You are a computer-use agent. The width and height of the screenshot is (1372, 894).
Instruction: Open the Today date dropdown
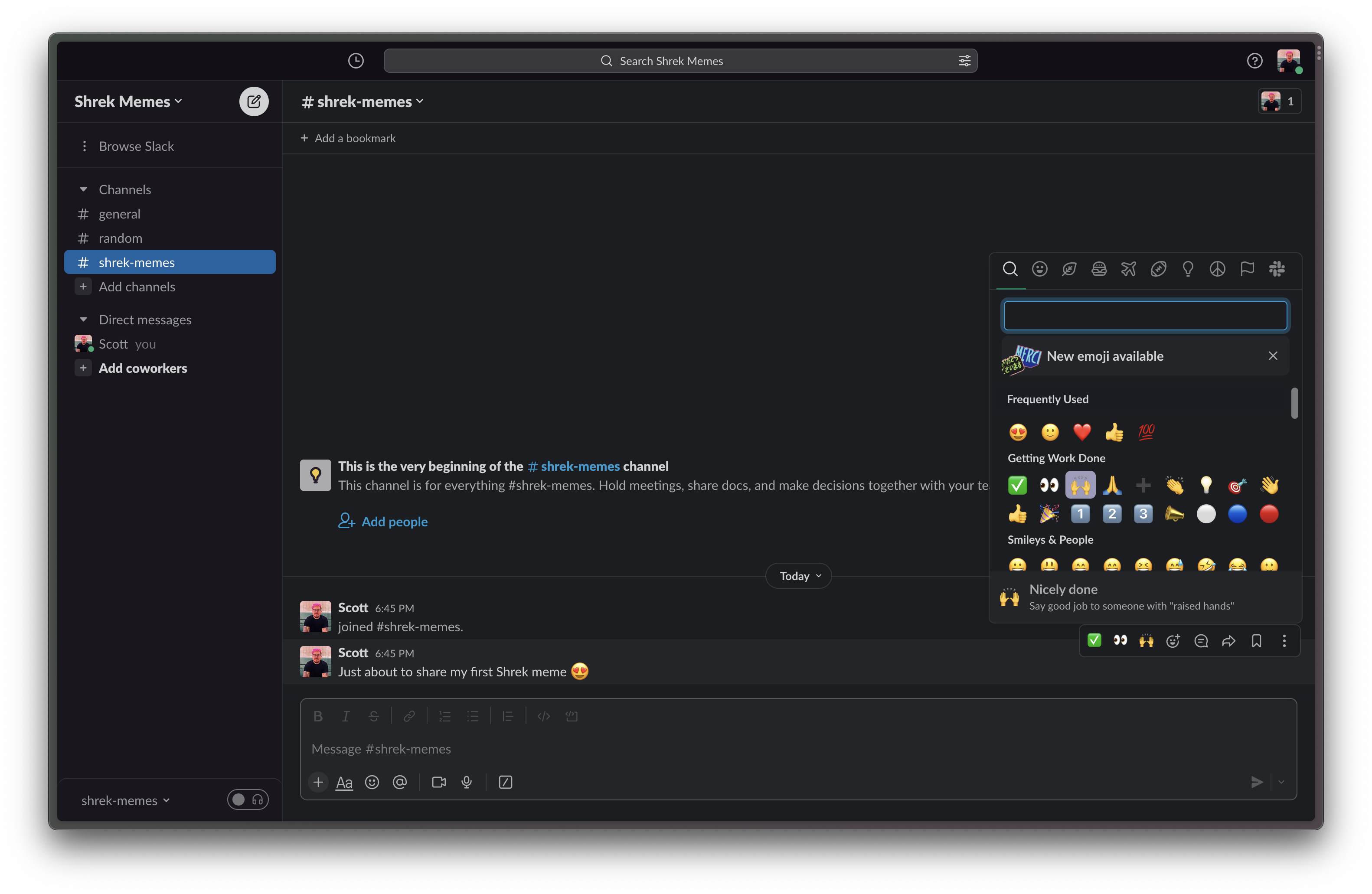[798, 576]
